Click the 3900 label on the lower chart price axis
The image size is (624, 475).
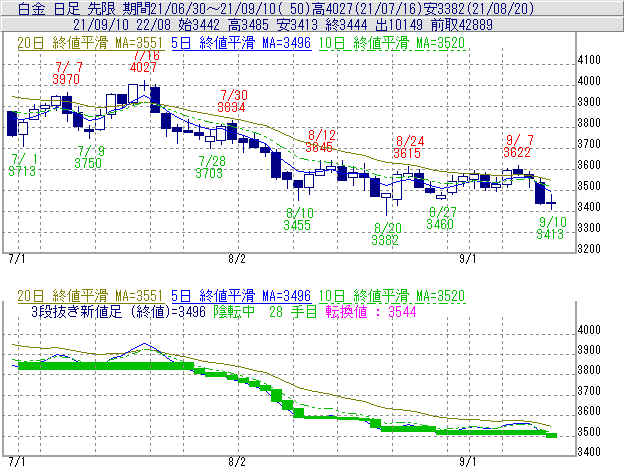click(x=589, y=350)
